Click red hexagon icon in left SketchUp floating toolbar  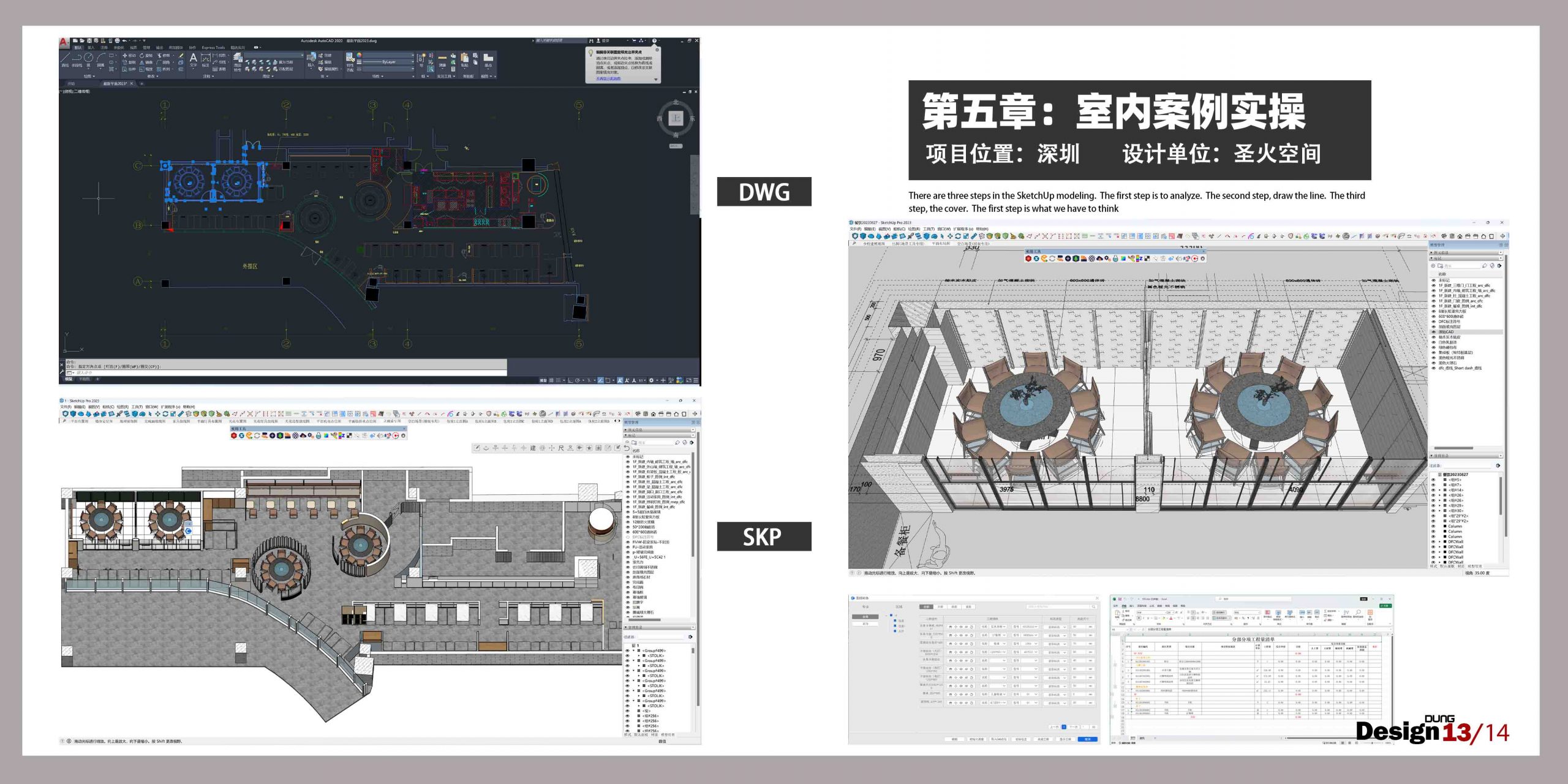click(x=233, y=435)
